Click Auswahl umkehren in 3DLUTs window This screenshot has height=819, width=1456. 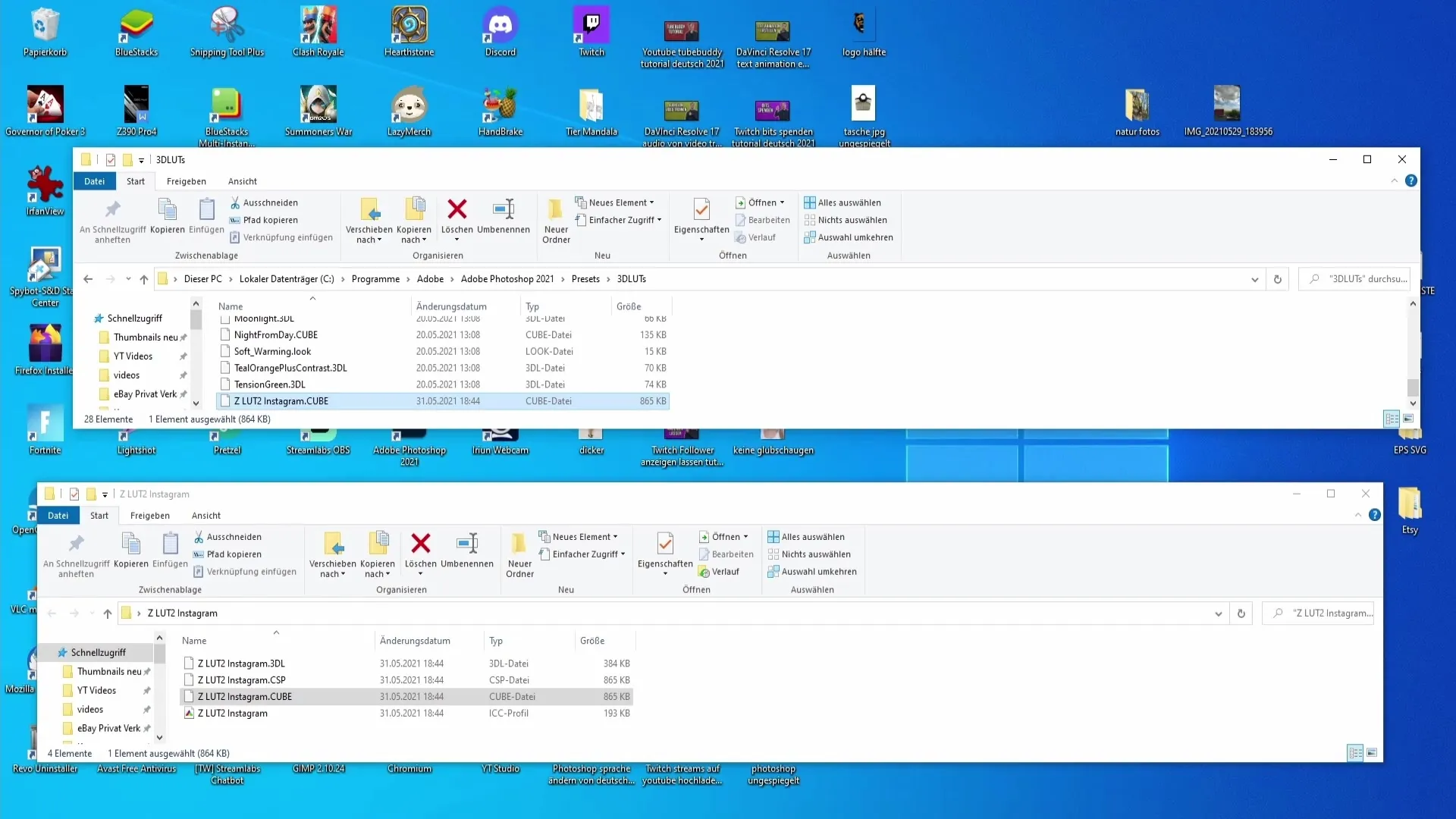pos(849,237)
